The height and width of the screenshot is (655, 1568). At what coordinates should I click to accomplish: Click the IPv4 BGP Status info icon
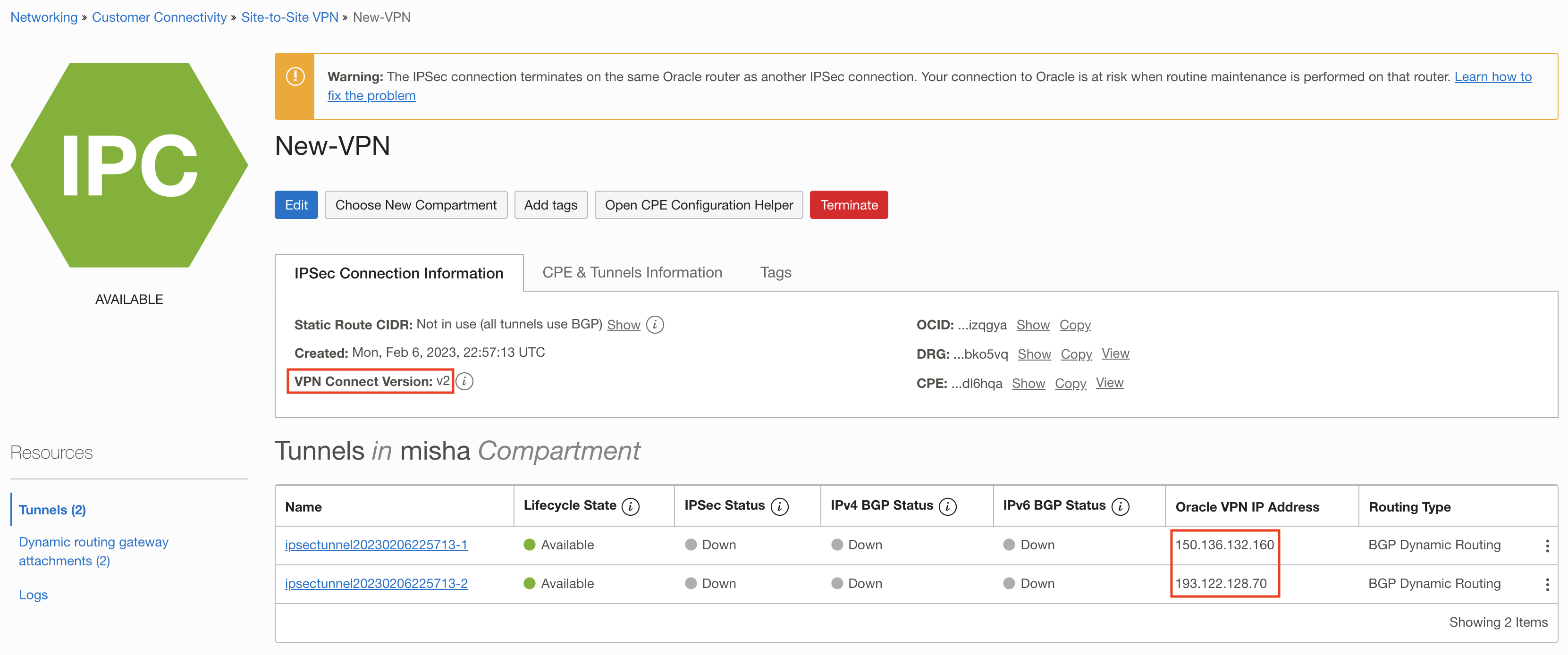948,505
